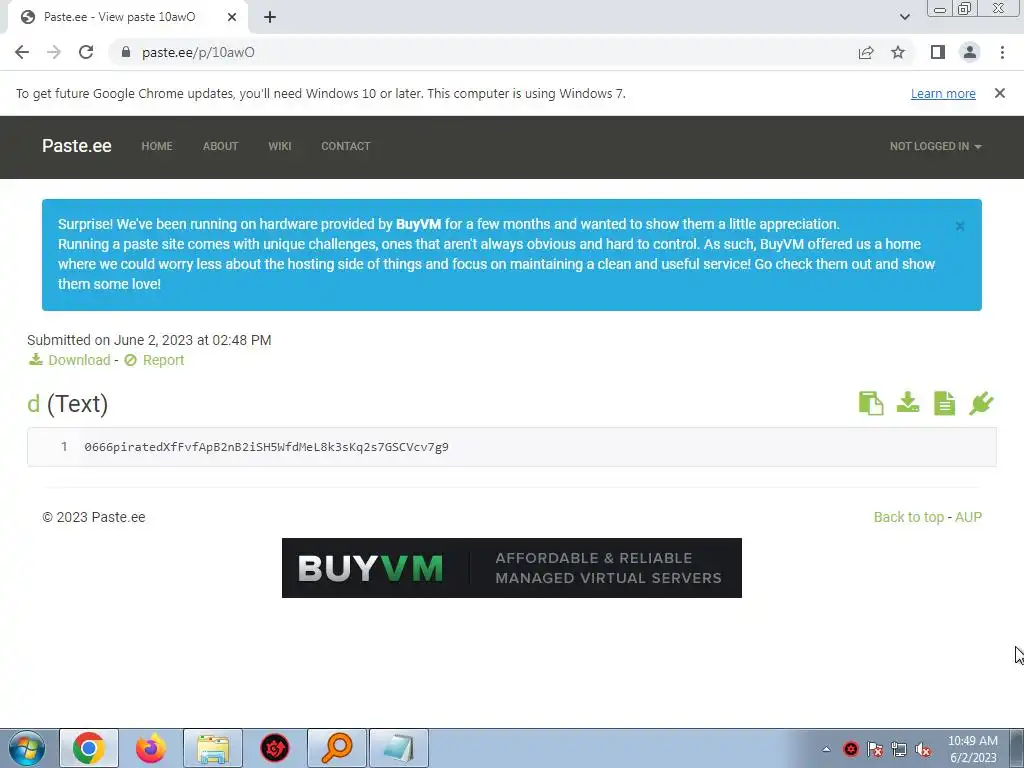Share this page icon in address bar
Screen dimensions: 1024x768
[866, 52]
